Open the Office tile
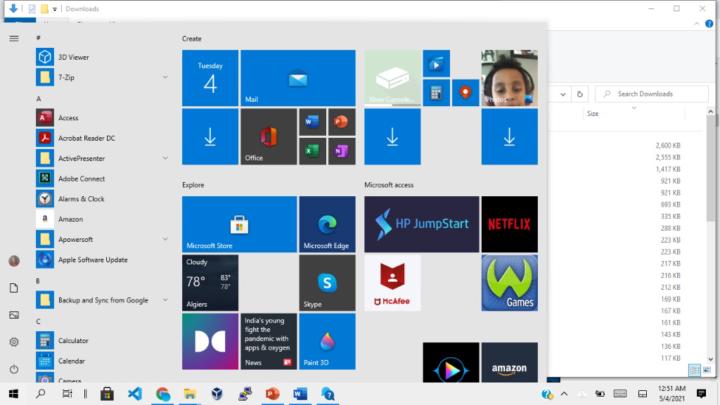Viewport: 720px width, 405px height. coord(268,137)
